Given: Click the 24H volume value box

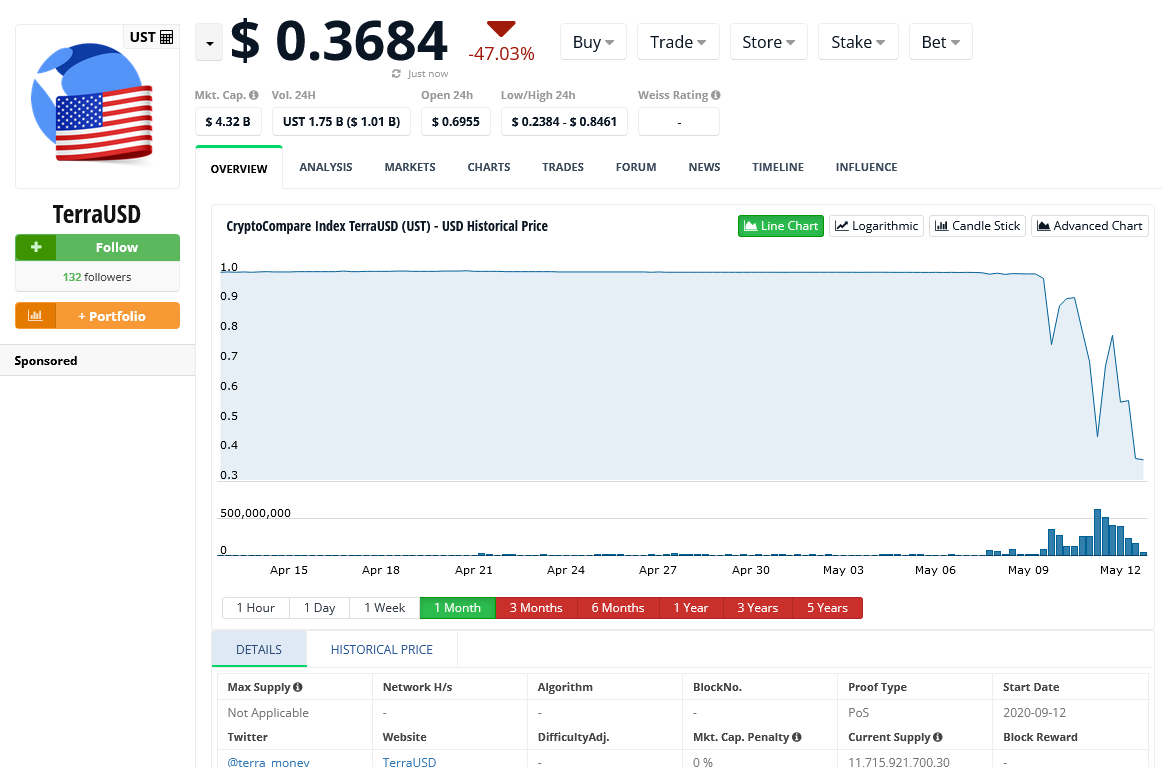Looking at the screenshot, I should 341,122.
